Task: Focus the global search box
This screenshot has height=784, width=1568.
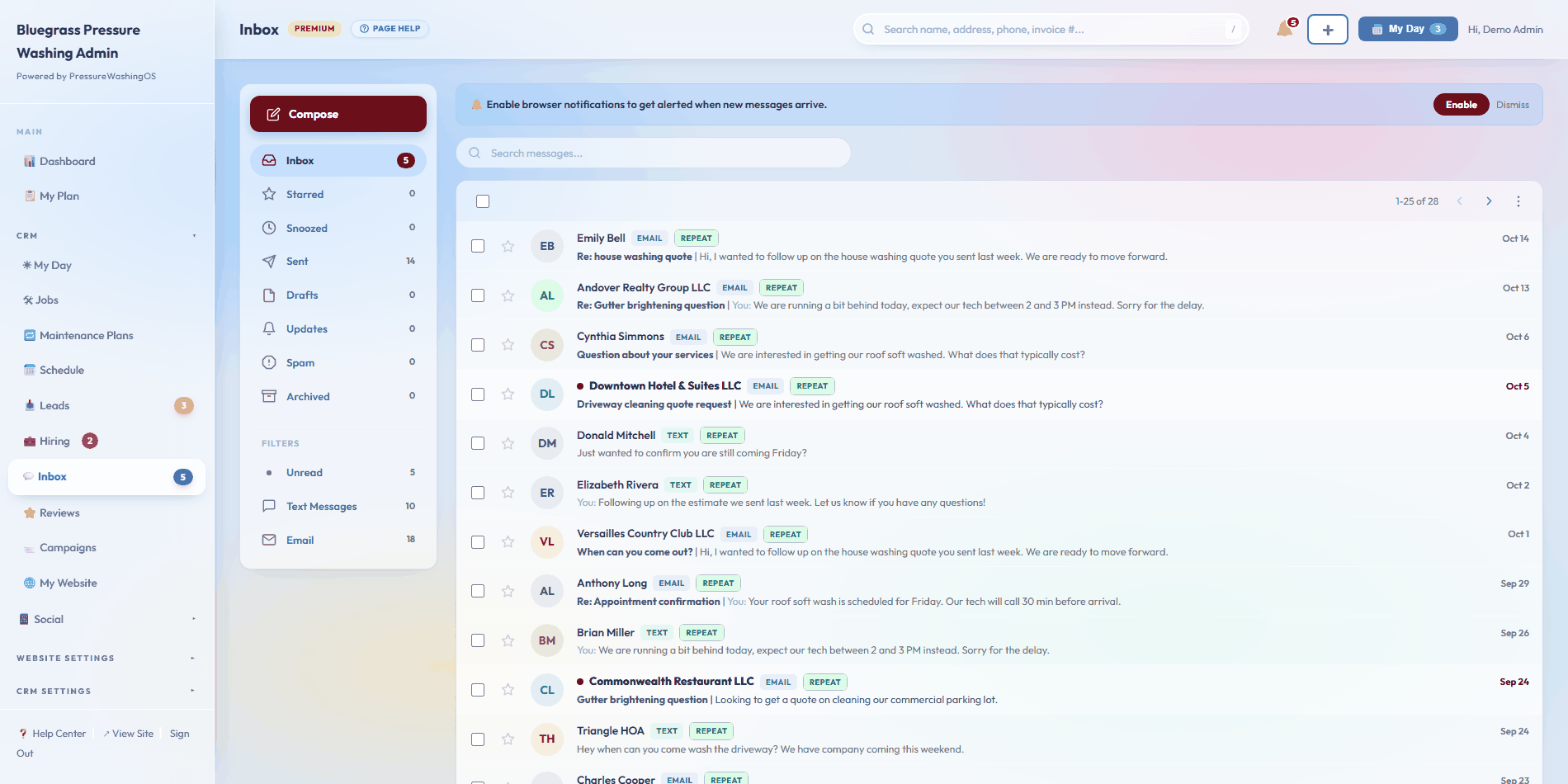Action: click(1051, 29)
